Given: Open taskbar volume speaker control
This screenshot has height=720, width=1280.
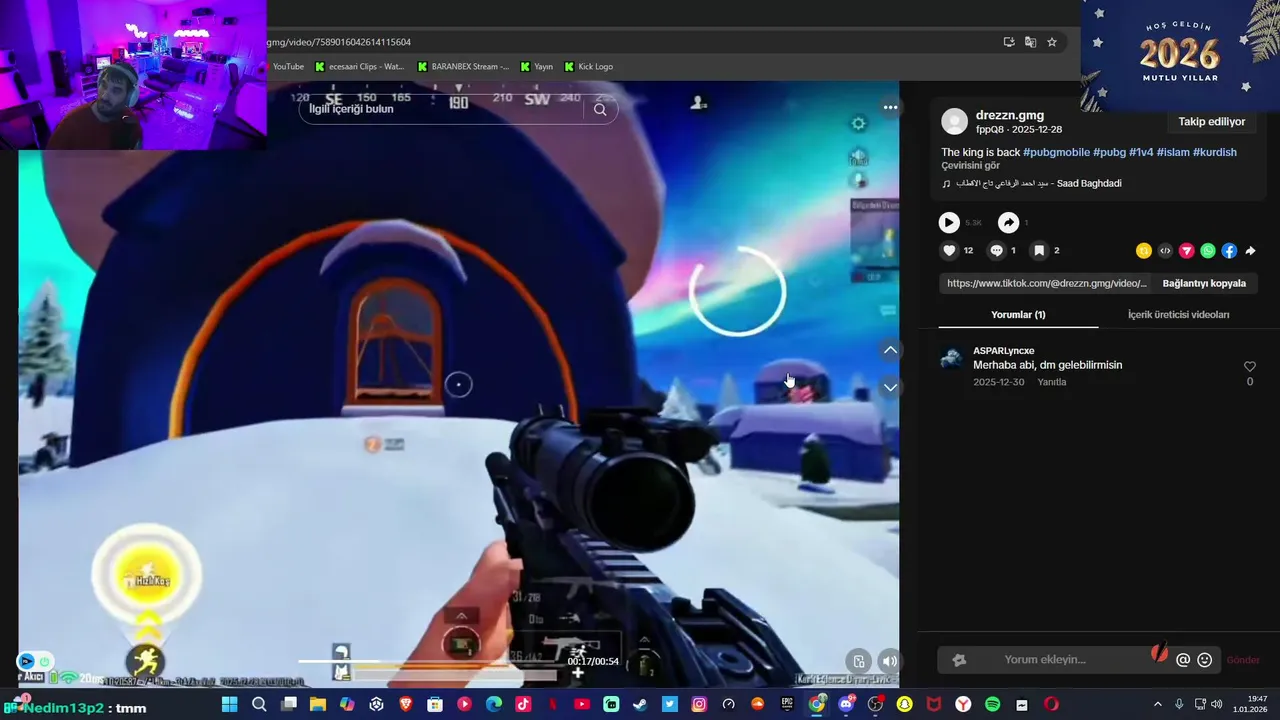Looking at the screenshot, I should [1216, 704].
